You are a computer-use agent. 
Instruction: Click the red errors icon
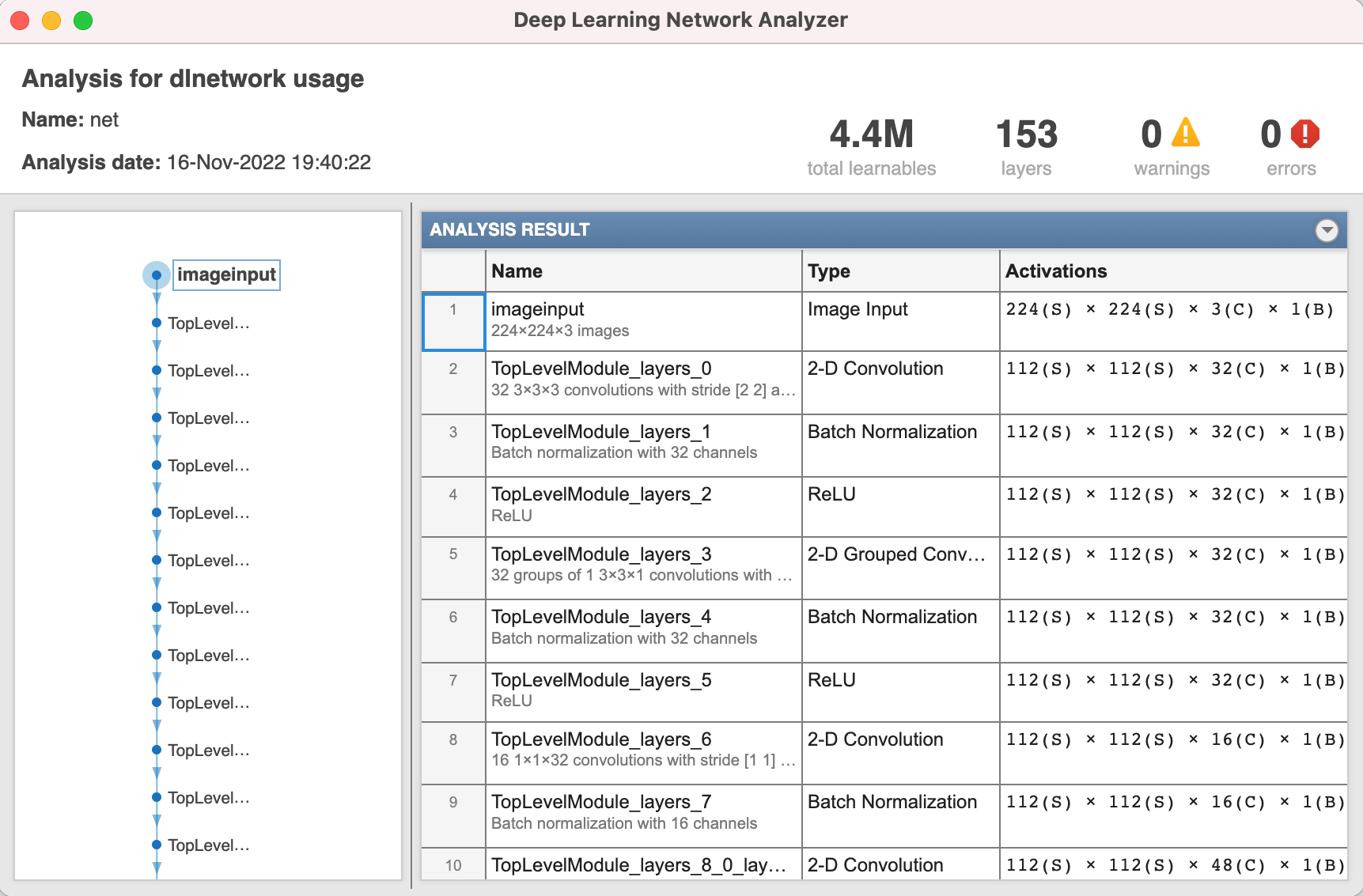1304,134
